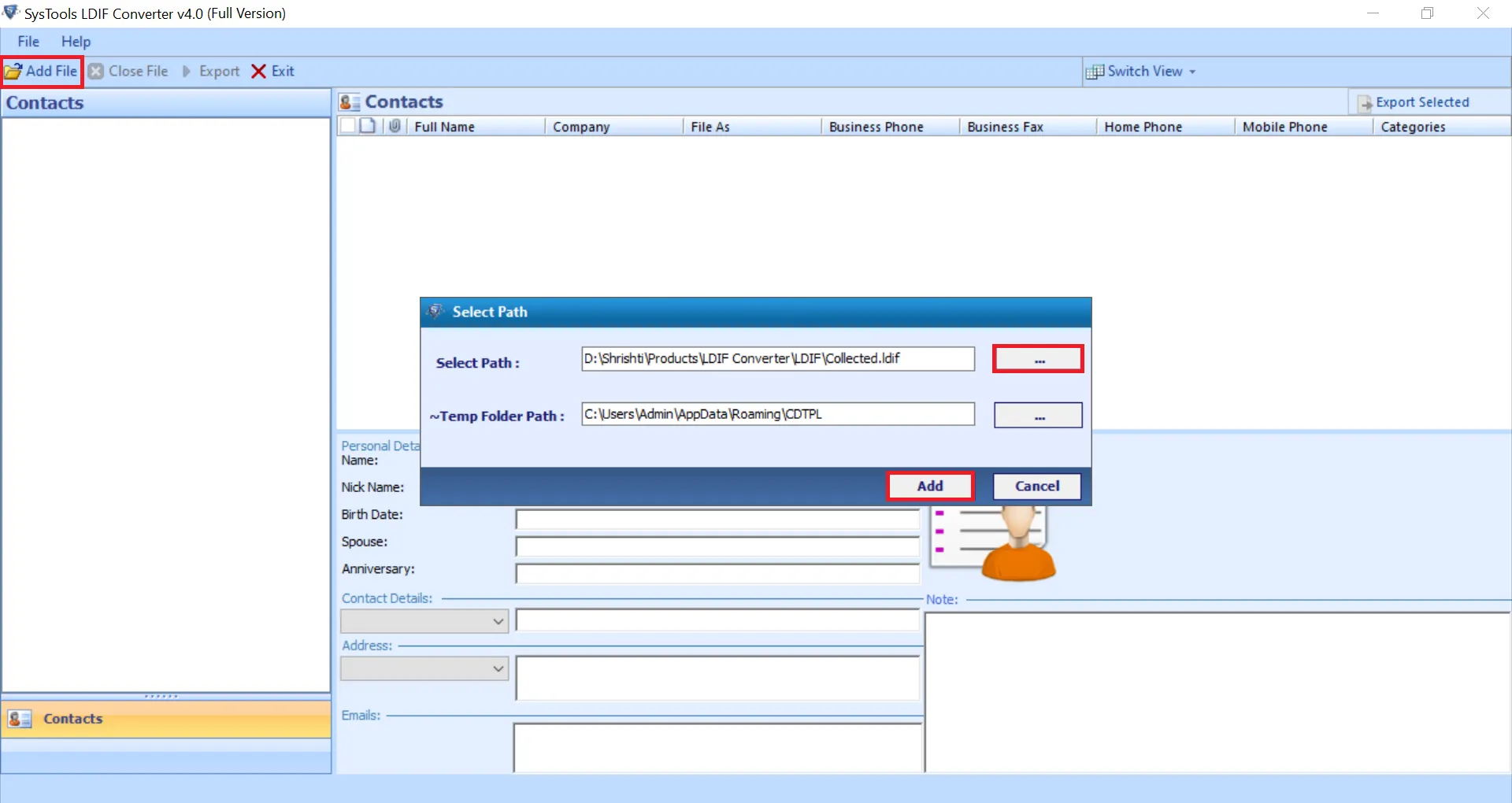Click the attachment paperclip column header

coord(395,126)
